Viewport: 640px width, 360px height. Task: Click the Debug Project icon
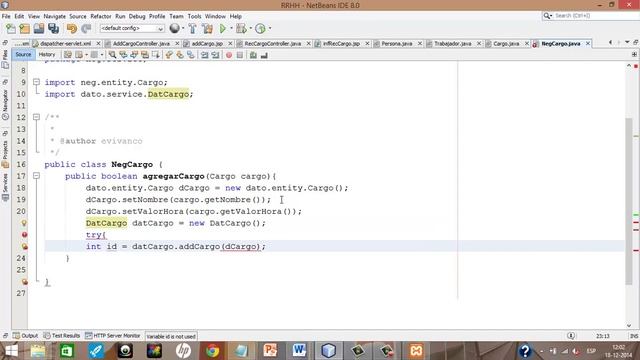click(241, 29)
